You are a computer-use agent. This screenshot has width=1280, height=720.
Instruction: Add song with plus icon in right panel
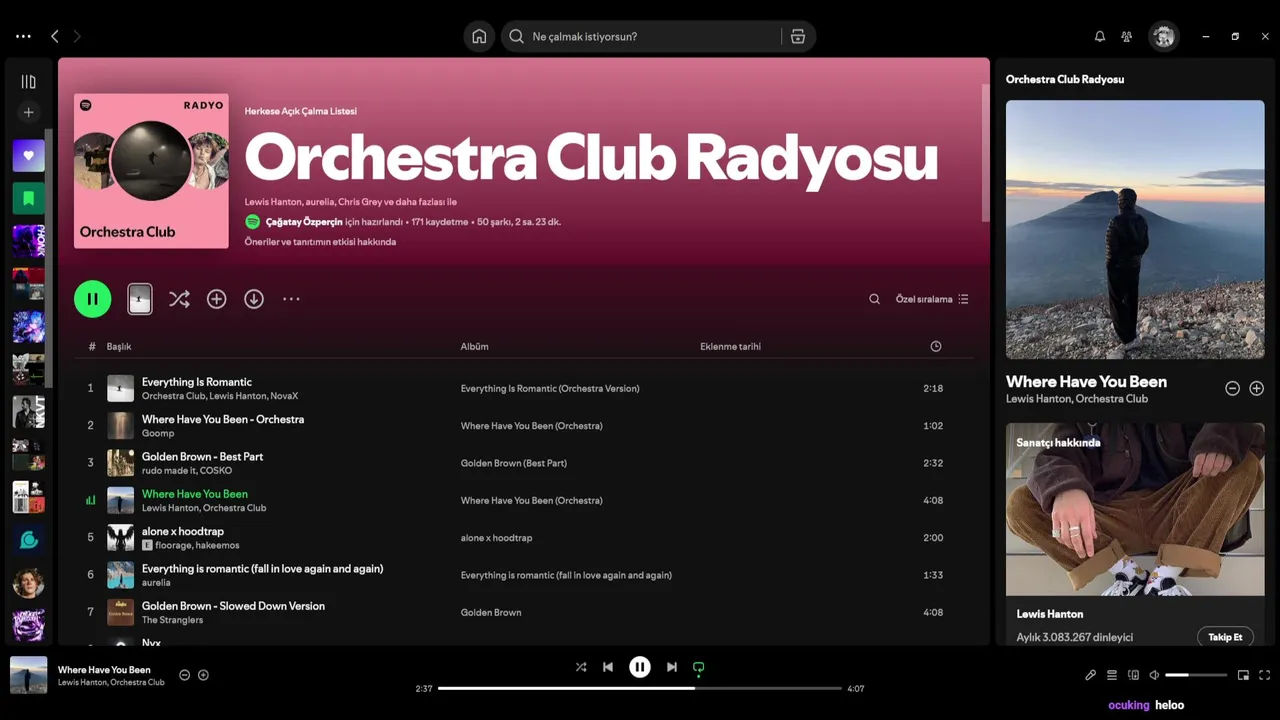pyautogui.click(x=1257, y=388)
